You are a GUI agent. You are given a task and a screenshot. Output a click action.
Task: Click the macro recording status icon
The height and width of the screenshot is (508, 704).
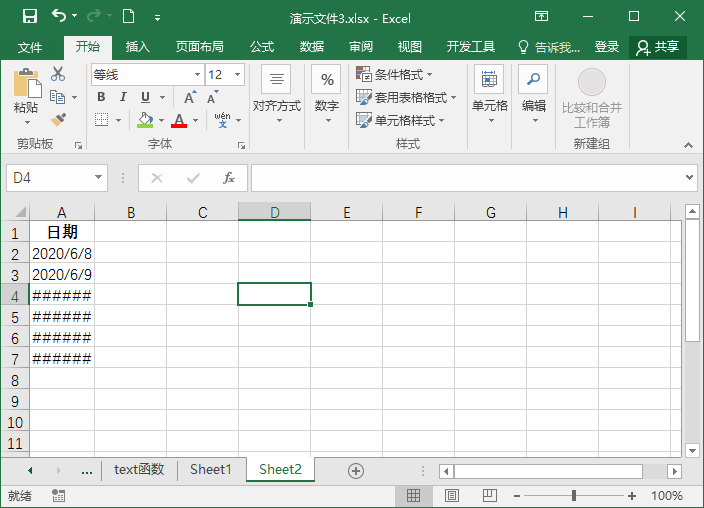click(58, 496)
